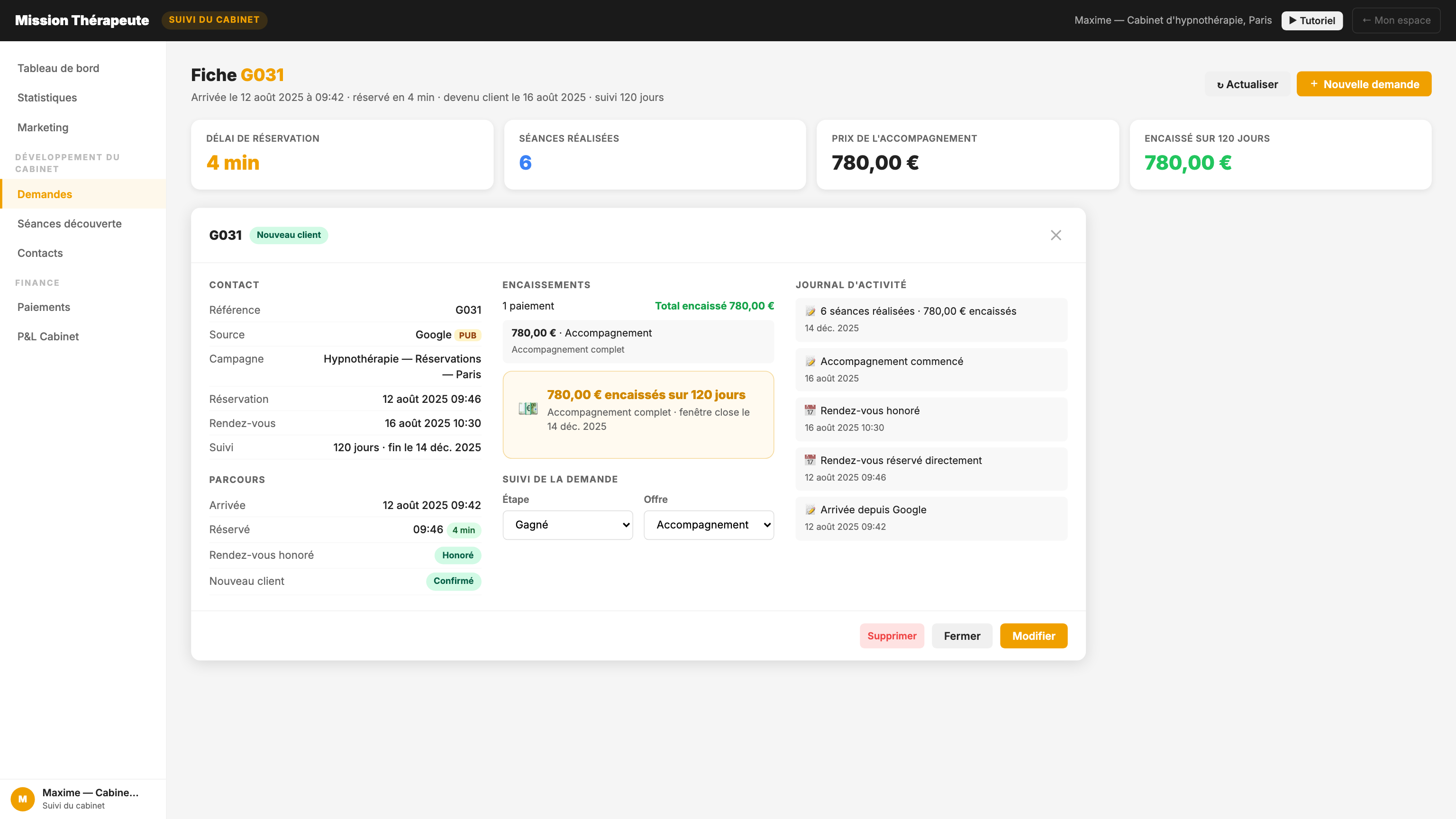Open the Offre dropdown showing Accompagnement
Image resolution: width=1456 pixels, height=819 pixels.
(709, 525)
